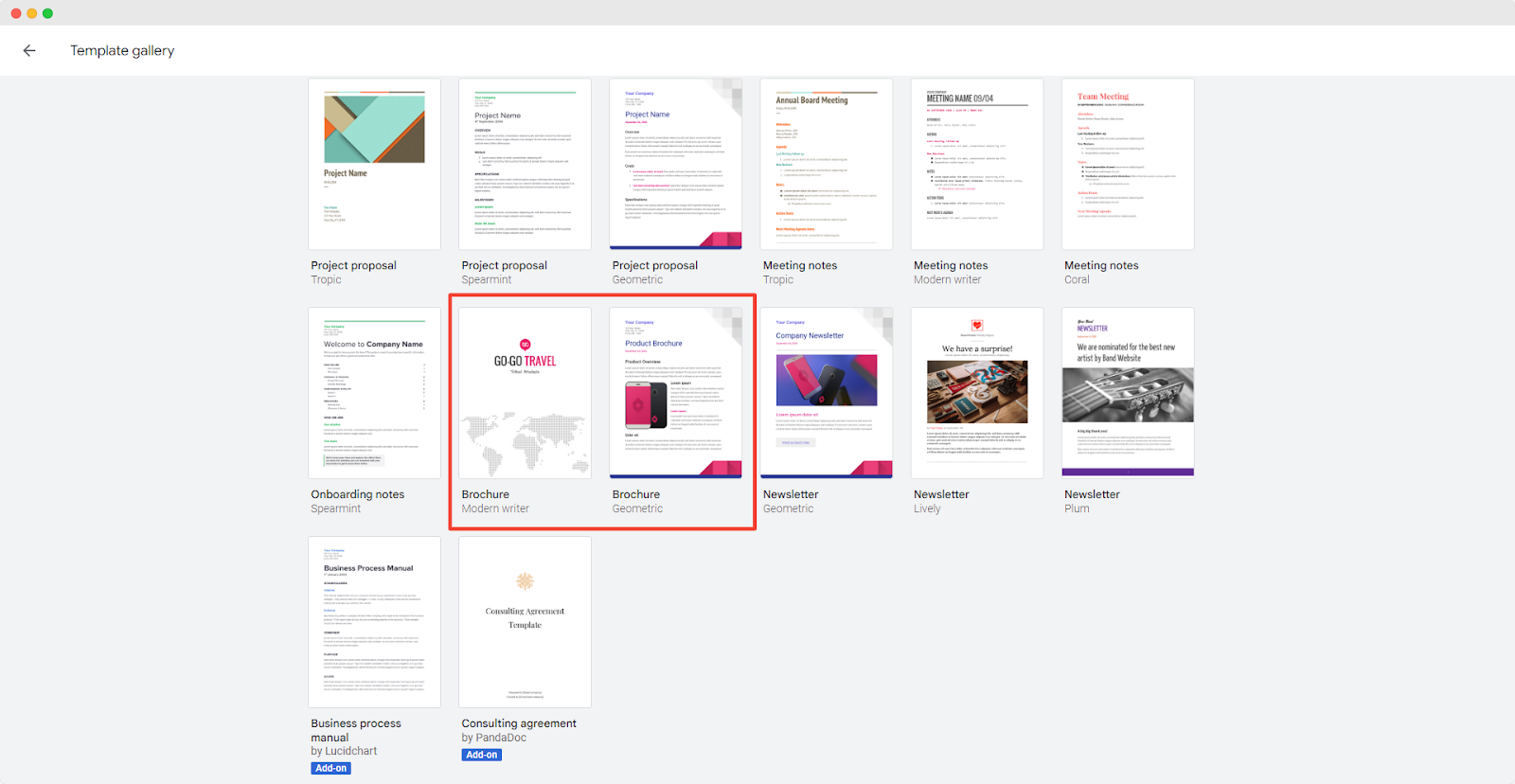Click the green maximize window button

pos(48,13)
